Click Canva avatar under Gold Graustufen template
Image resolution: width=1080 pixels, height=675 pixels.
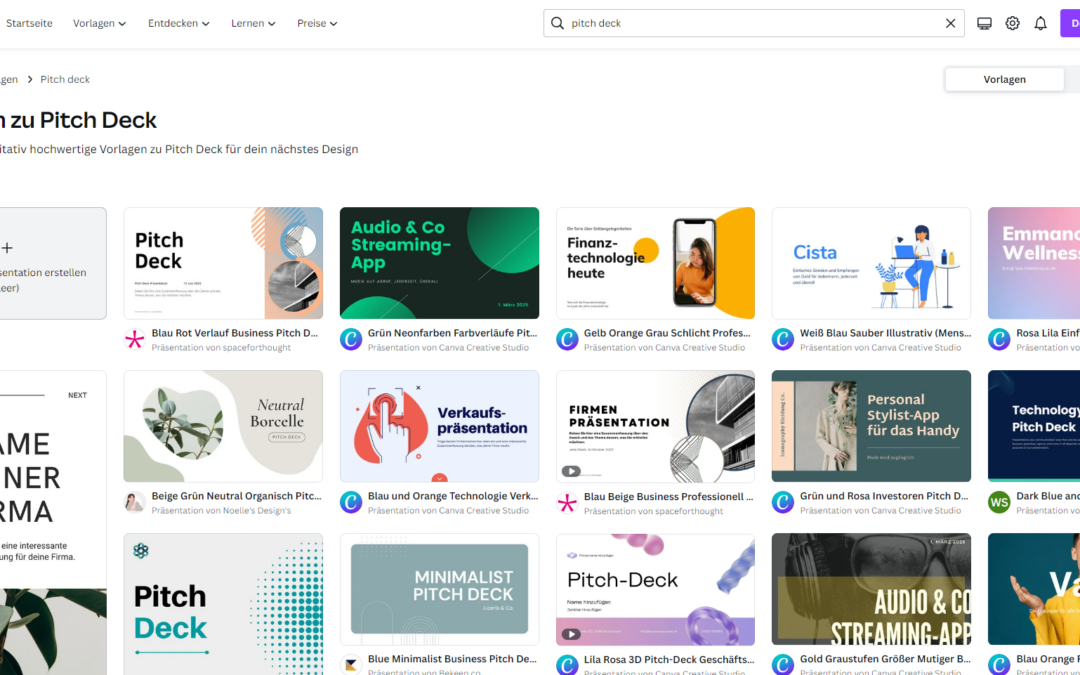coord(782,665)
